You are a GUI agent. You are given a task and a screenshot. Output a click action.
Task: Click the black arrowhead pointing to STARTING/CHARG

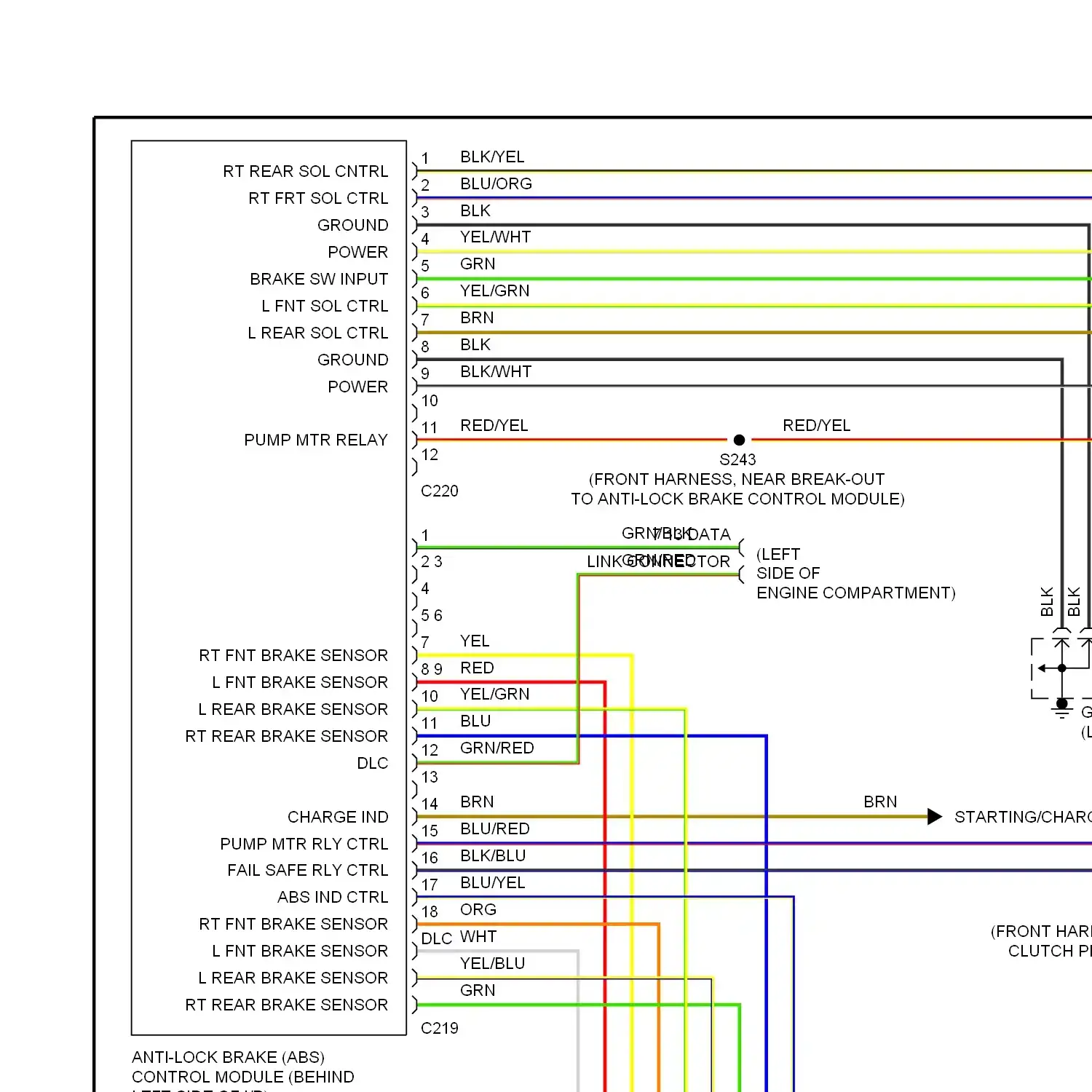tap(935, 817)
